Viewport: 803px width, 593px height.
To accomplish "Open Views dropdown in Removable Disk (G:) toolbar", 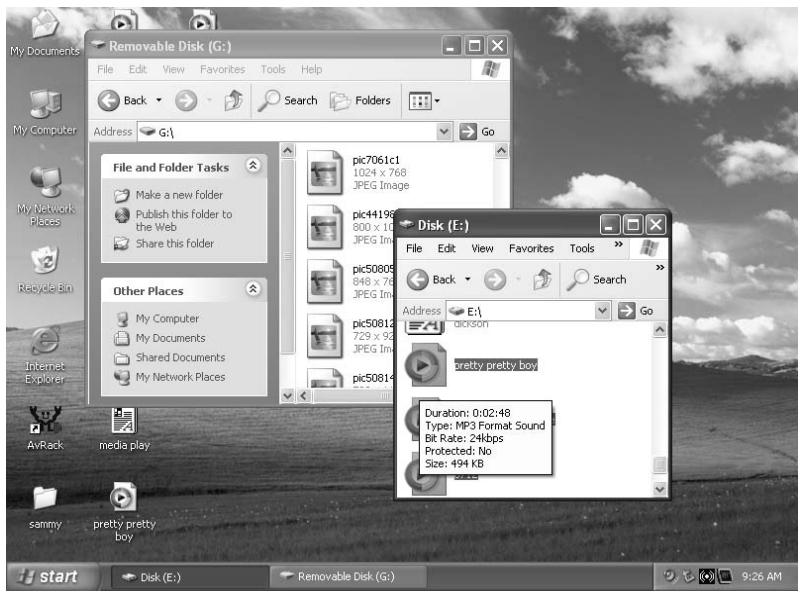I will (424, 101).
